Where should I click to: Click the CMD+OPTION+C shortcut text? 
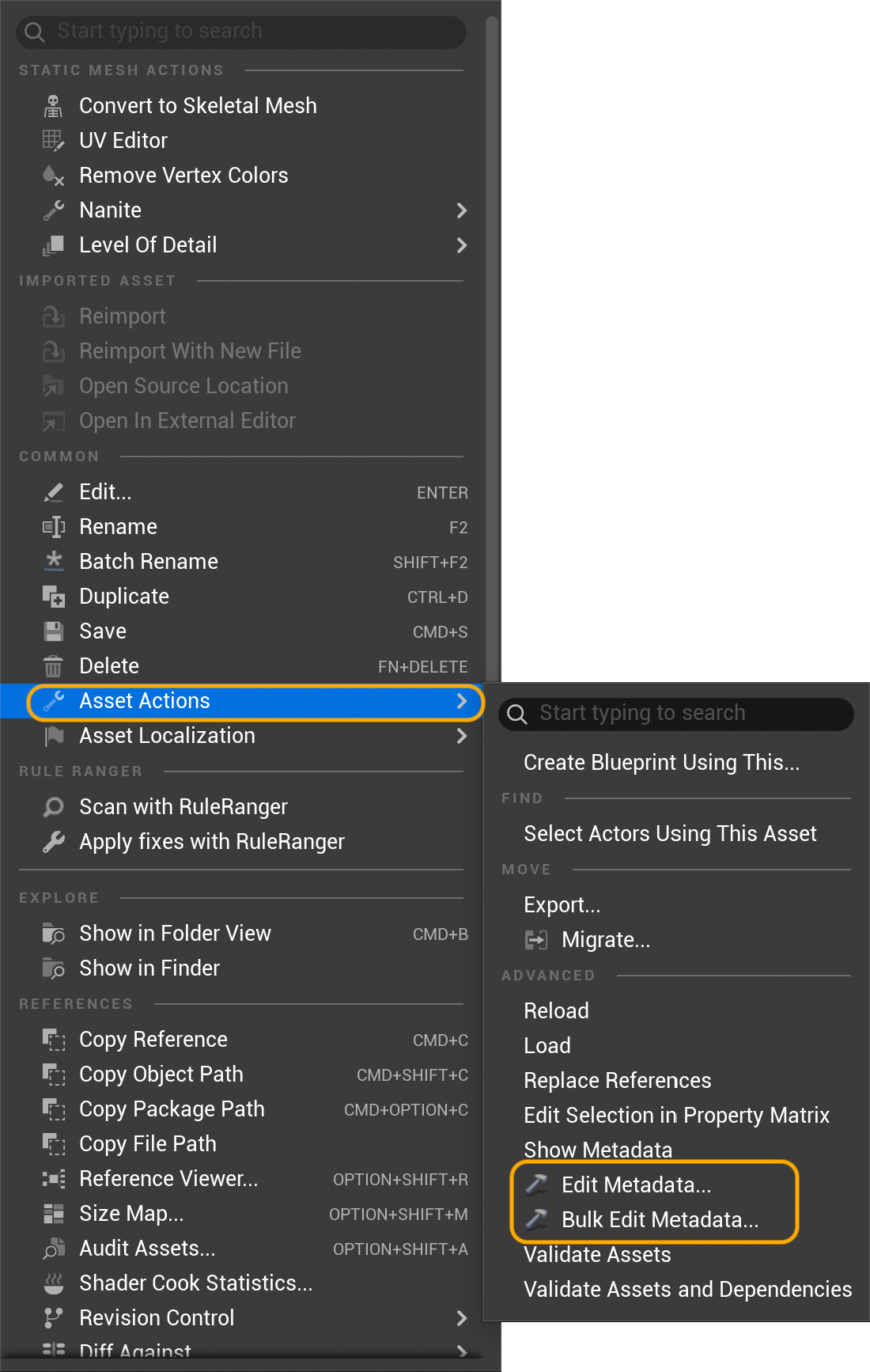pos(406,1110)
